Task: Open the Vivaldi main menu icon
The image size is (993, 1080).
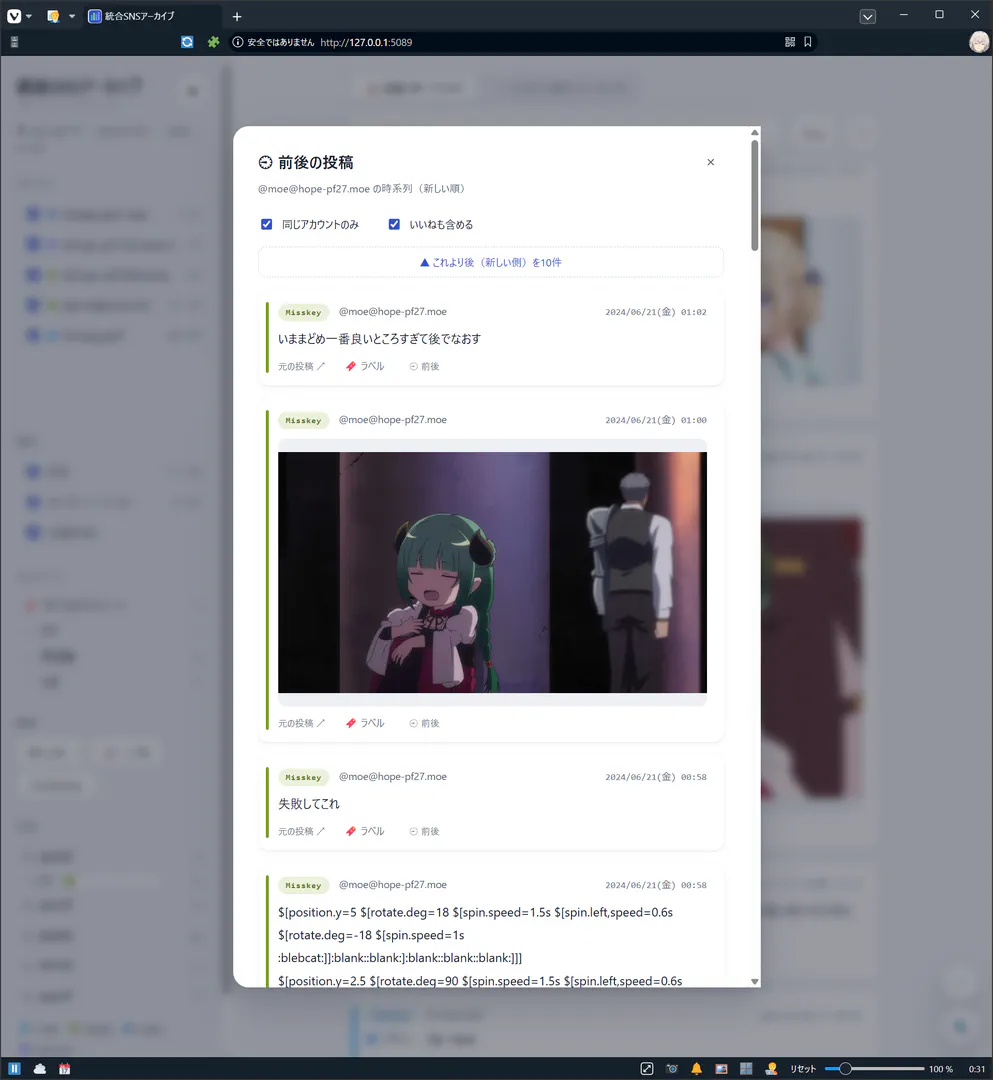Action: pos(14,16)
